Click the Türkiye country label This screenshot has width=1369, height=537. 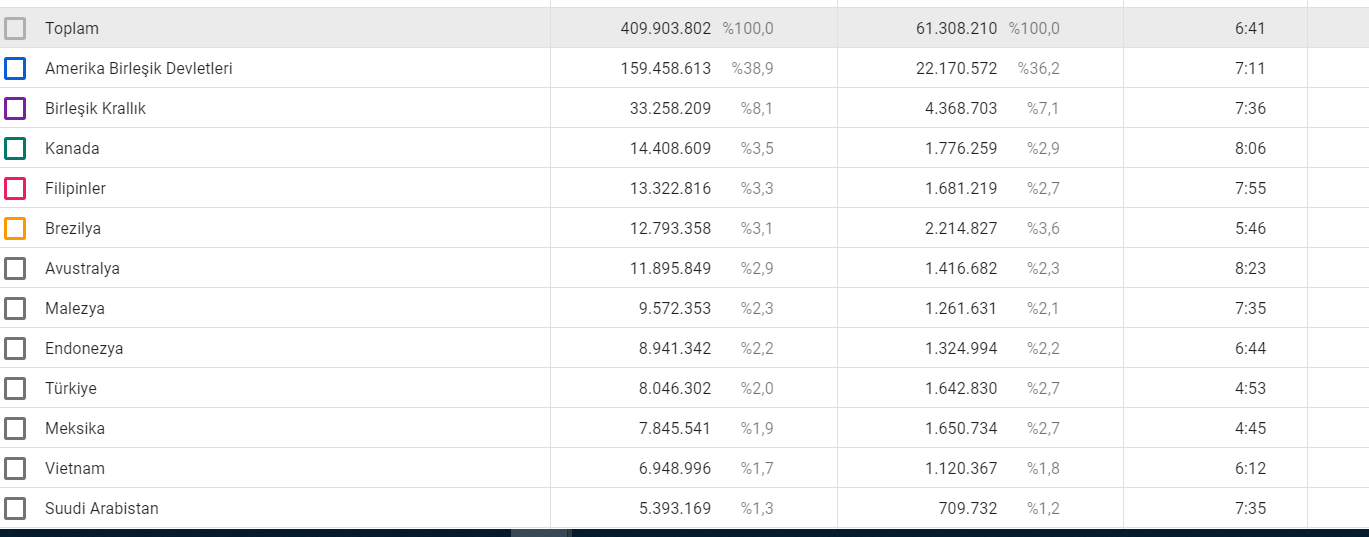tap(71, 389)
